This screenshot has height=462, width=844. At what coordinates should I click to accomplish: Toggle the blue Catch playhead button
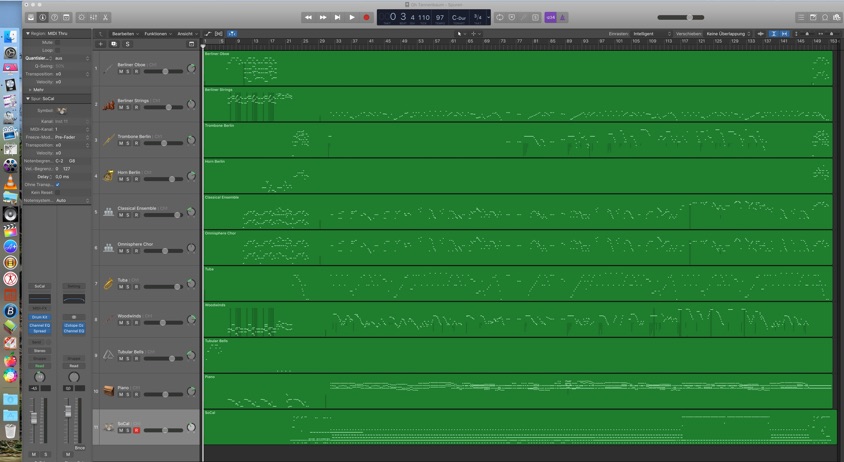(x=232, y=33)
